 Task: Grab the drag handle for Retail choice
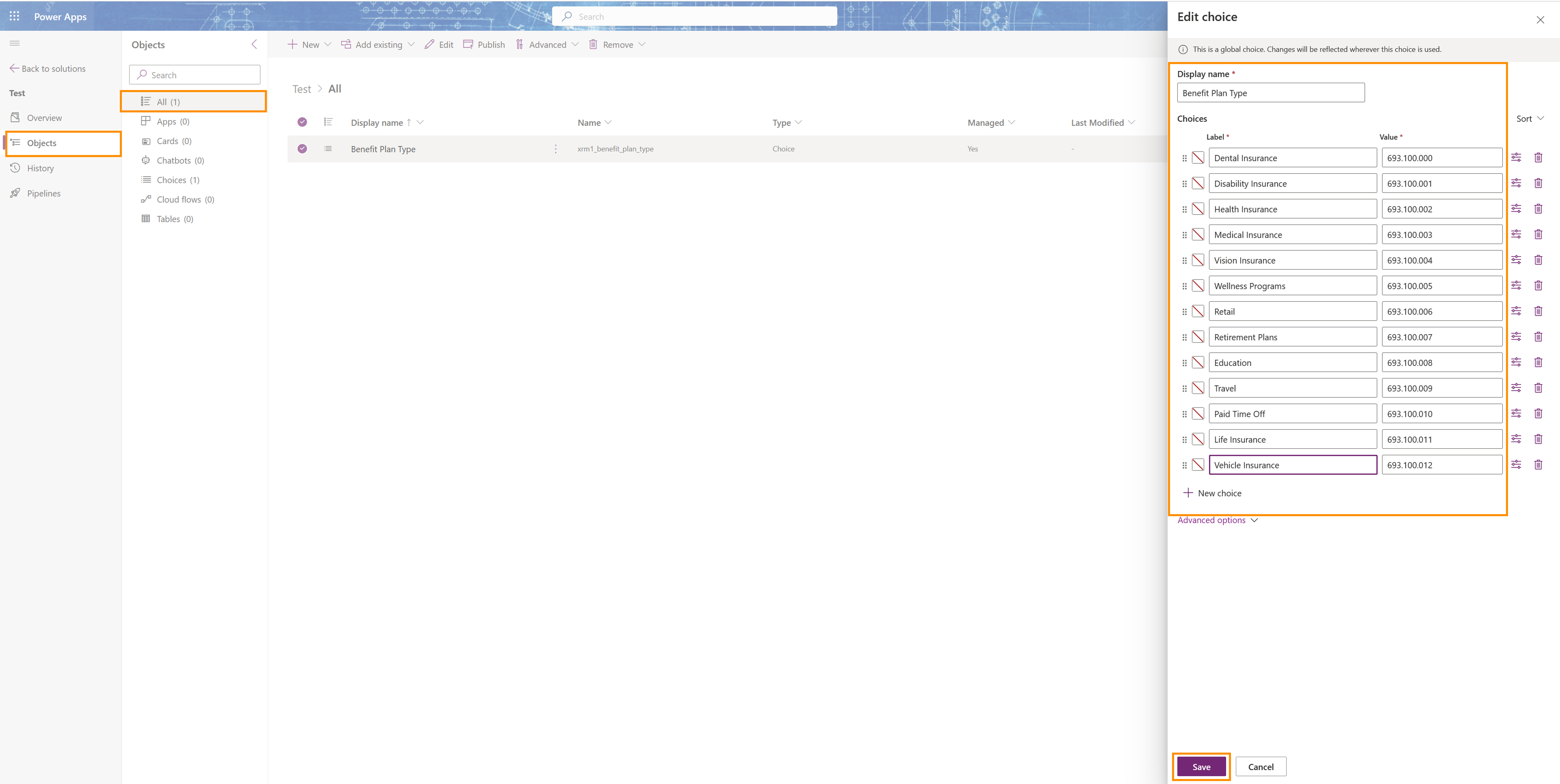(x=1185, y=311)
